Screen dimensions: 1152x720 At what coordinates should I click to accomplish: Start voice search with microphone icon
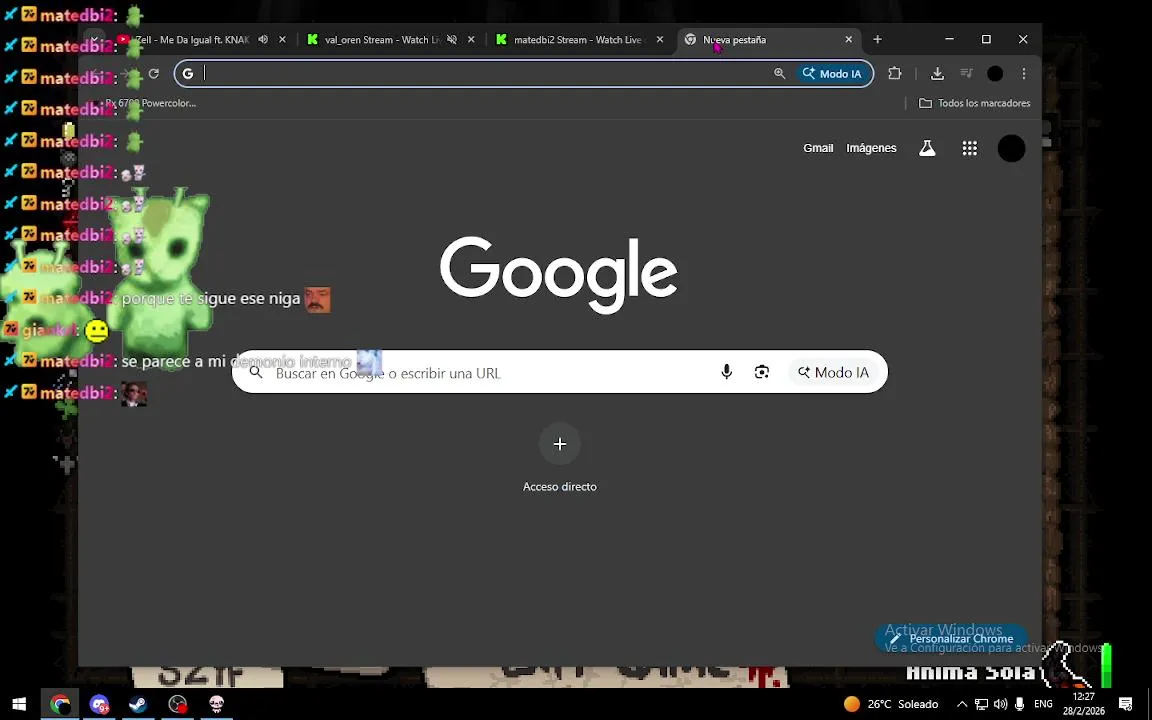[x=727, y=372]
